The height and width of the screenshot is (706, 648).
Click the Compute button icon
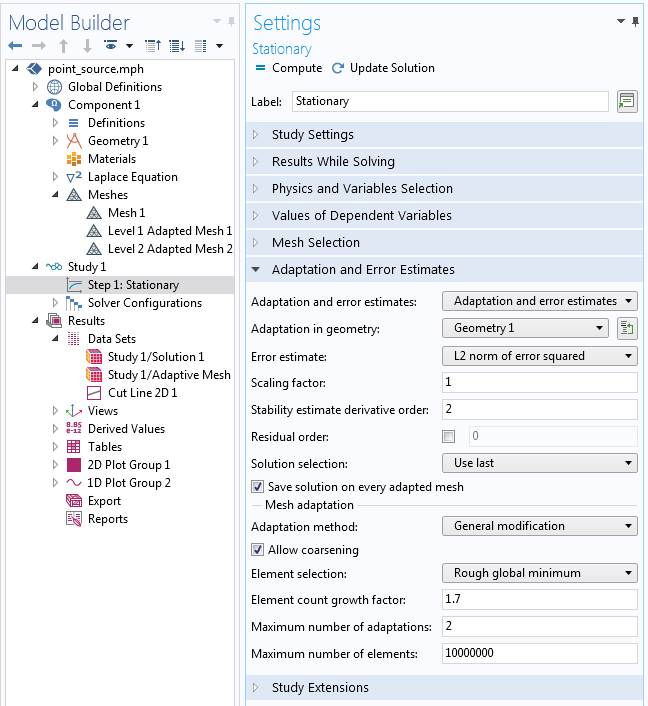[x=260, y=68]
